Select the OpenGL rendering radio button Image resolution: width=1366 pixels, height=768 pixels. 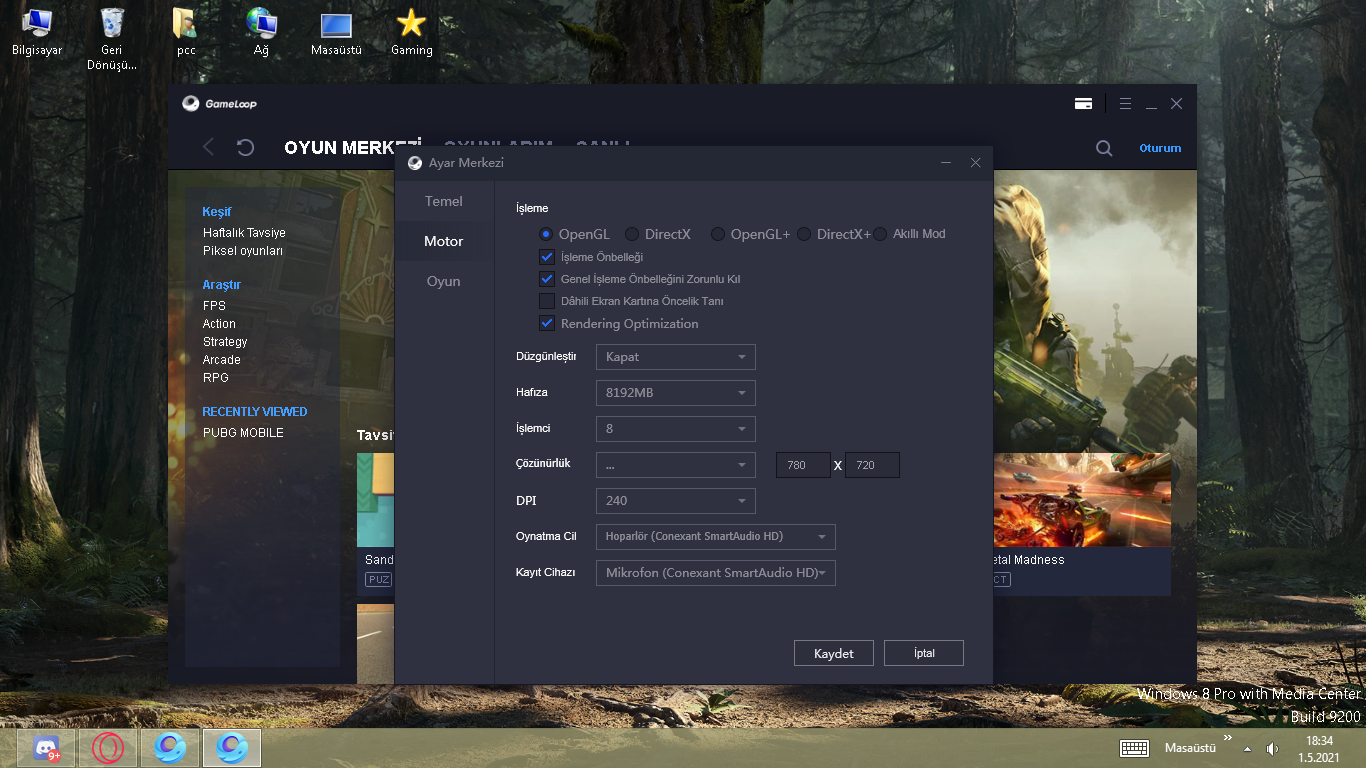click(546, 234)
